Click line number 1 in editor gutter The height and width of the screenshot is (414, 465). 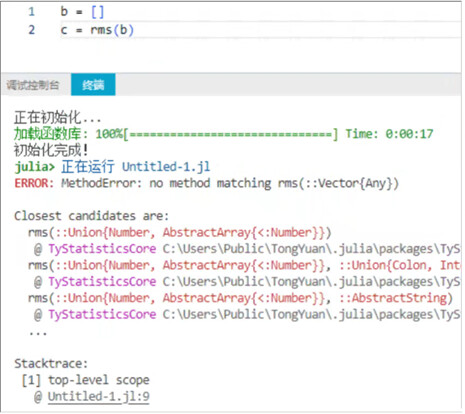click(x=31, y=12)
